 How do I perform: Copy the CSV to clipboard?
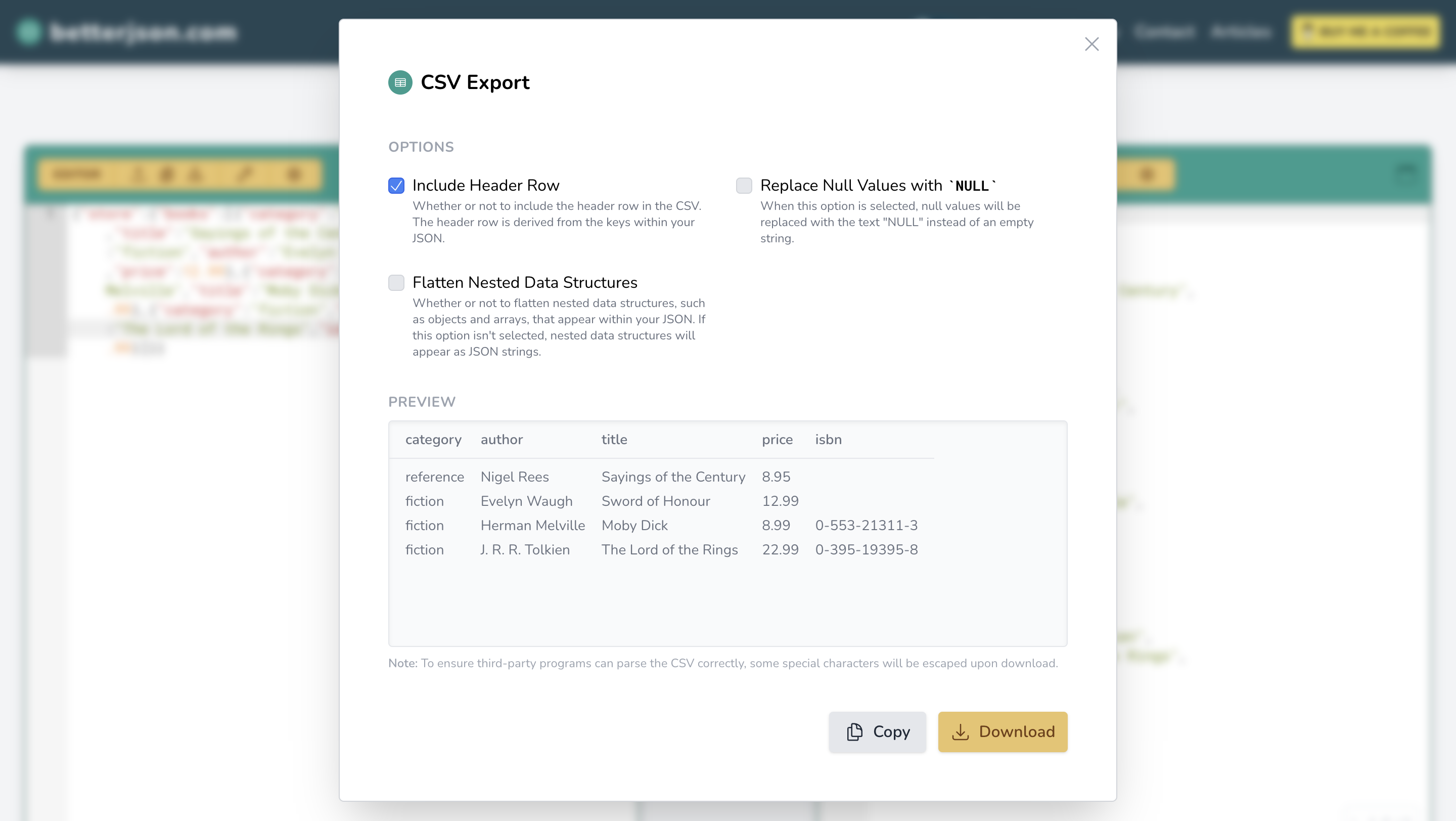pos(877,731)
